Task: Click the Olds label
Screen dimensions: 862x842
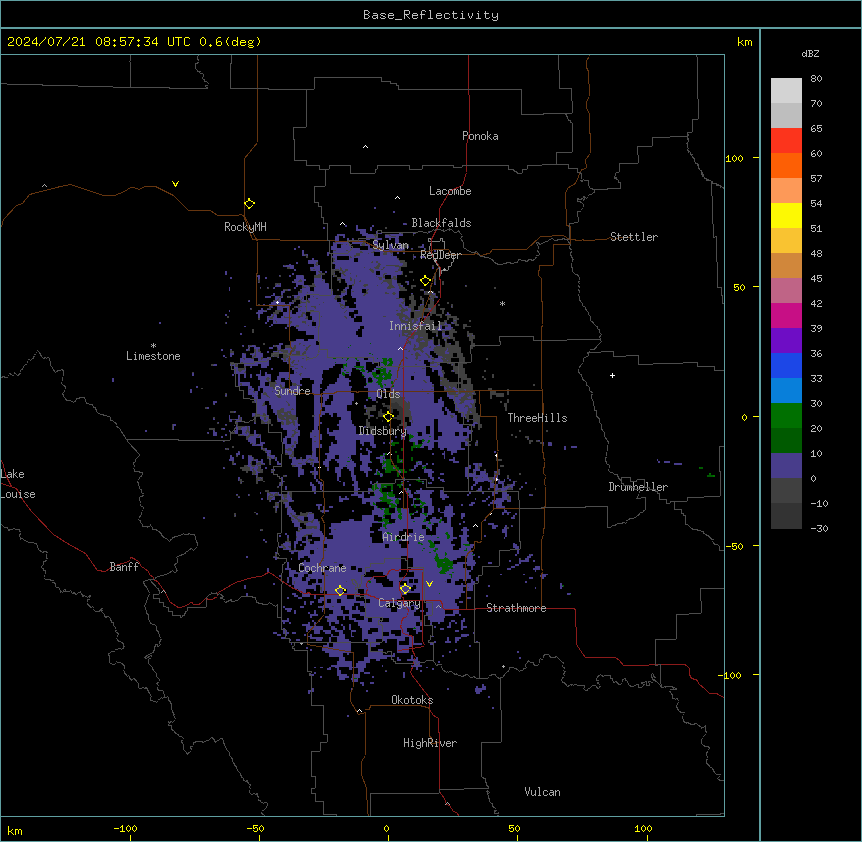Action: tap(388, 394)
